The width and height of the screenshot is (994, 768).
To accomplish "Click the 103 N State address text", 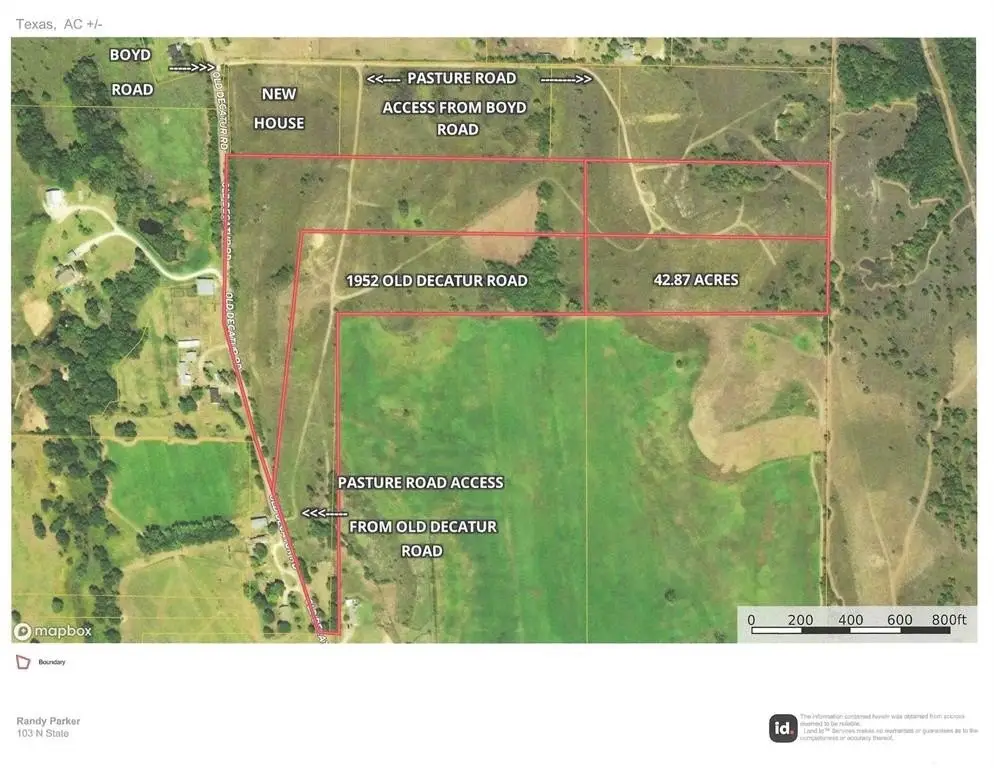I will pos(43,734).
